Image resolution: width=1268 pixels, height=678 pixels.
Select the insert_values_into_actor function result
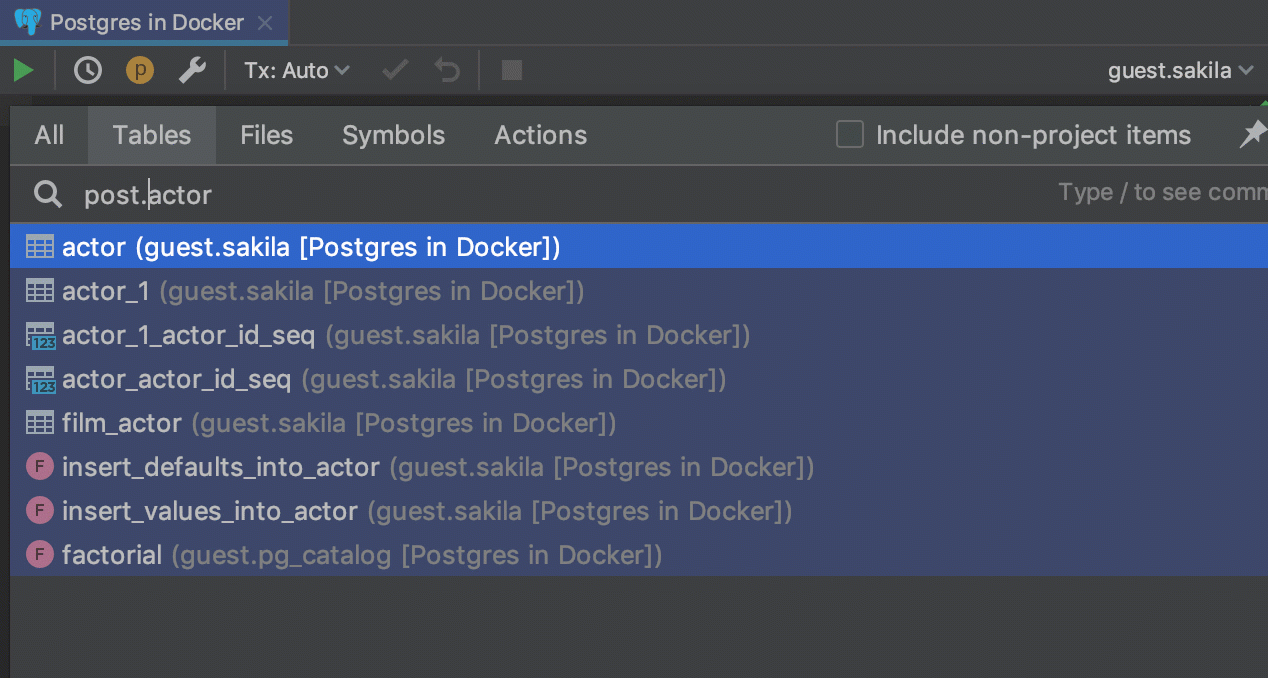coord(210,511)
